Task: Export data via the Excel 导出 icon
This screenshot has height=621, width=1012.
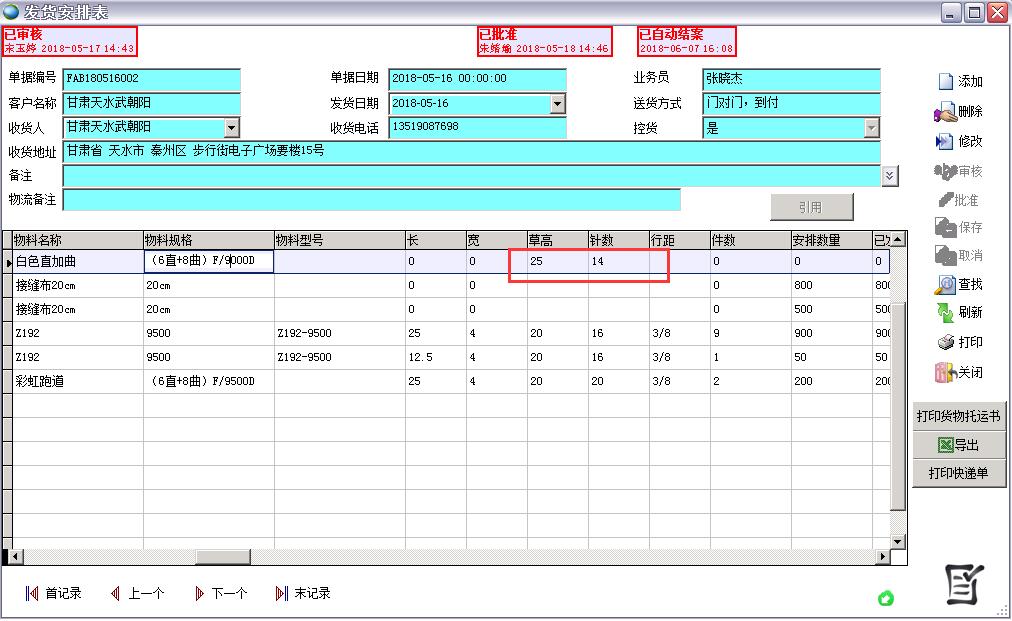Action: click(958, 445)
